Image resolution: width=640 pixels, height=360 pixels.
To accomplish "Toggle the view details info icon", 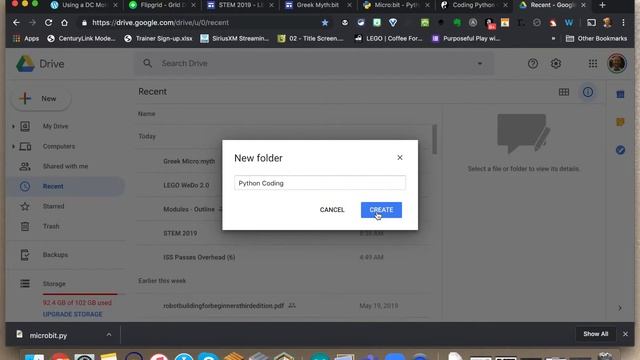I will click(588, 92).
